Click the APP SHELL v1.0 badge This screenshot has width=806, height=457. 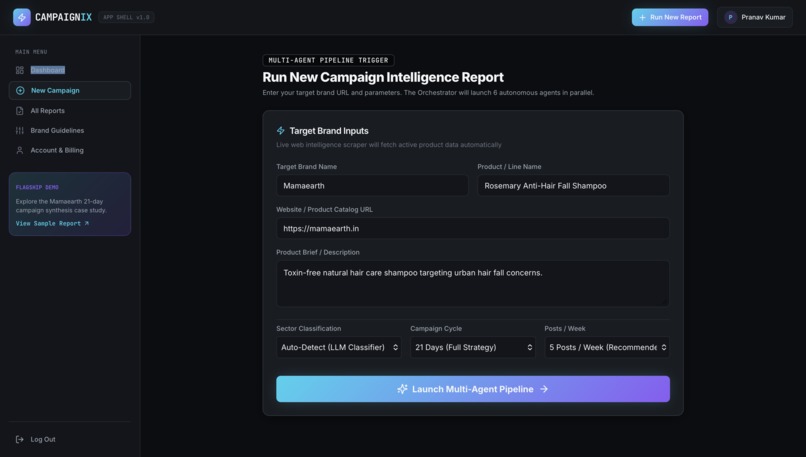pos(126,17)
